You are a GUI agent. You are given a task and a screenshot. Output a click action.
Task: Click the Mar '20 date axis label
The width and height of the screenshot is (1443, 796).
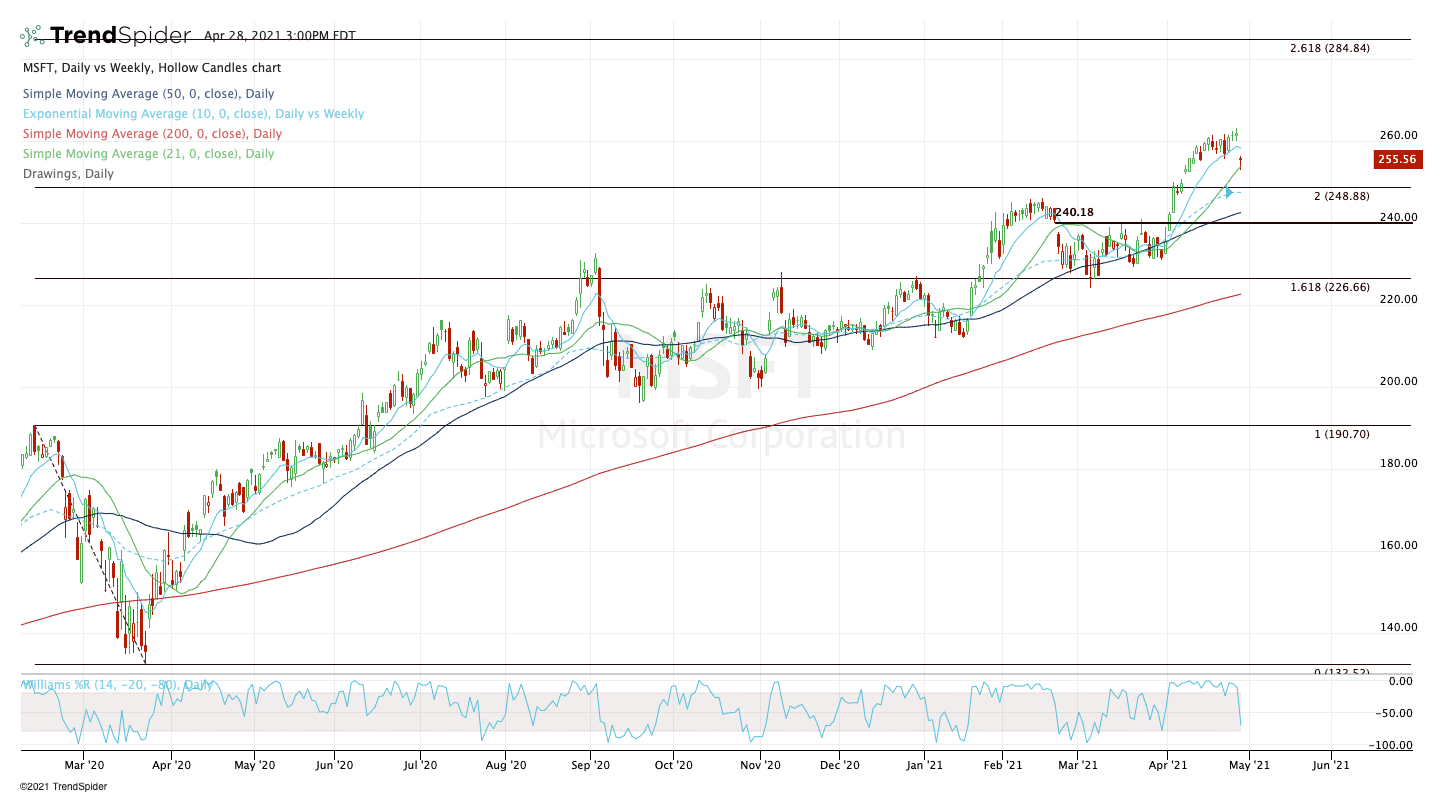84,765
